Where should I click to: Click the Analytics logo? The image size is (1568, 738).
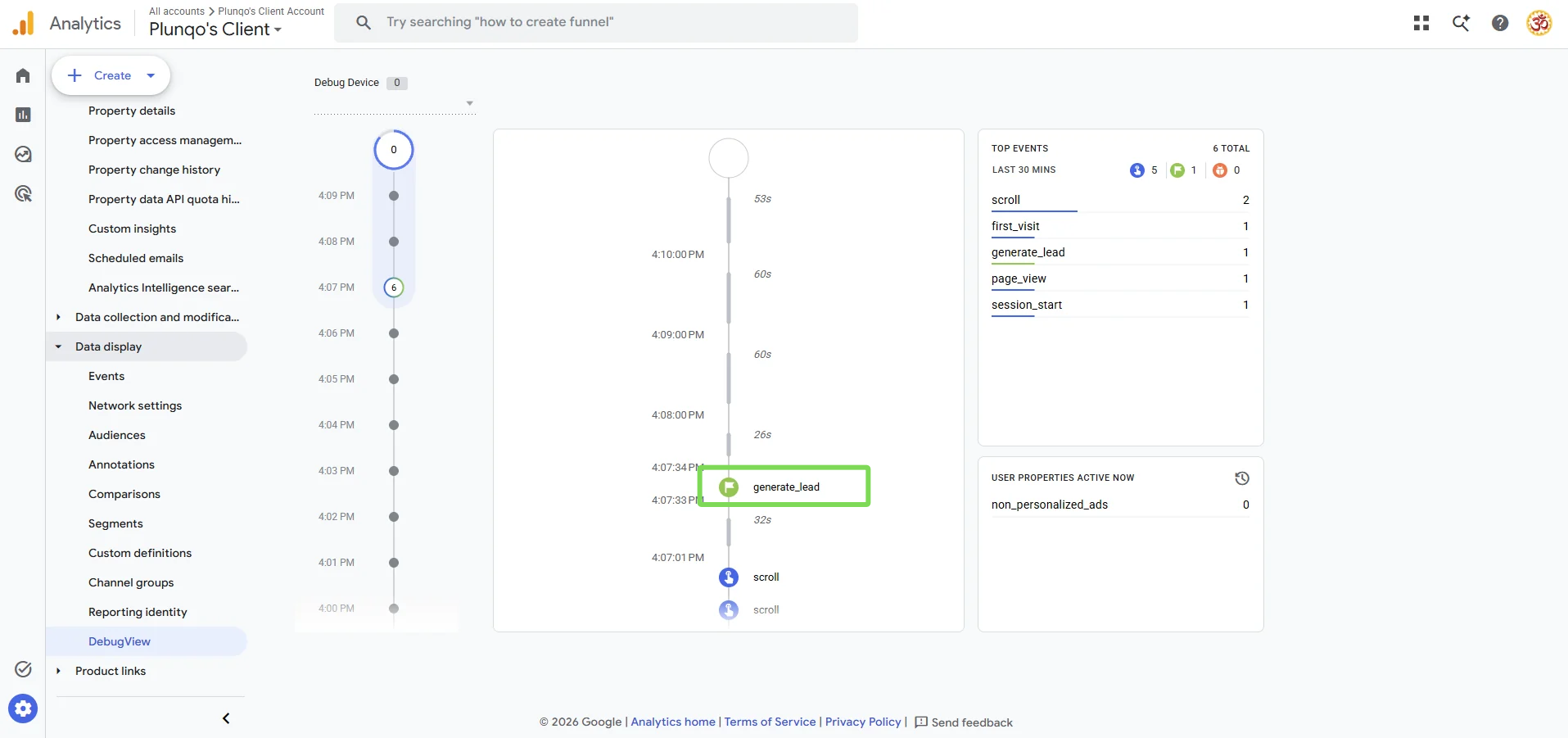(x=66, y=23)
